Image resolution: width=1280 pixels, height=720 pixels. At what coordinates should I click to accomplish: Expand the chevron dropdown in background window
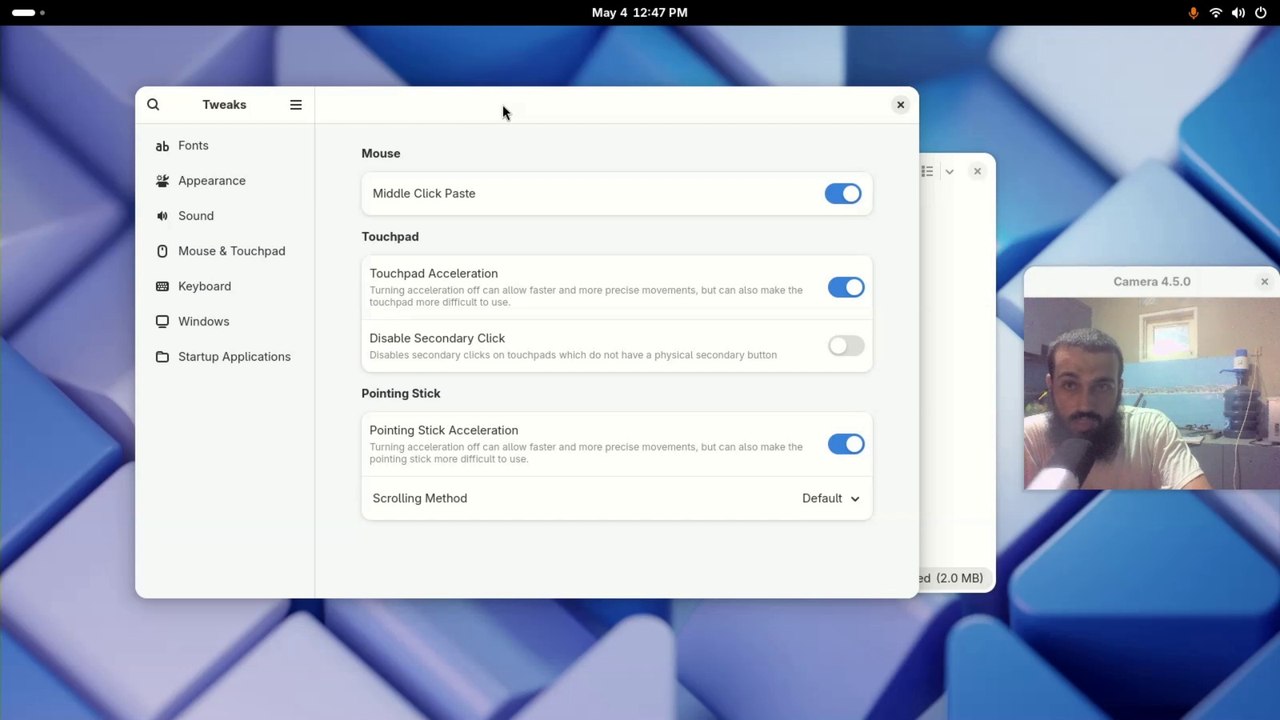[x=949, y=172]
